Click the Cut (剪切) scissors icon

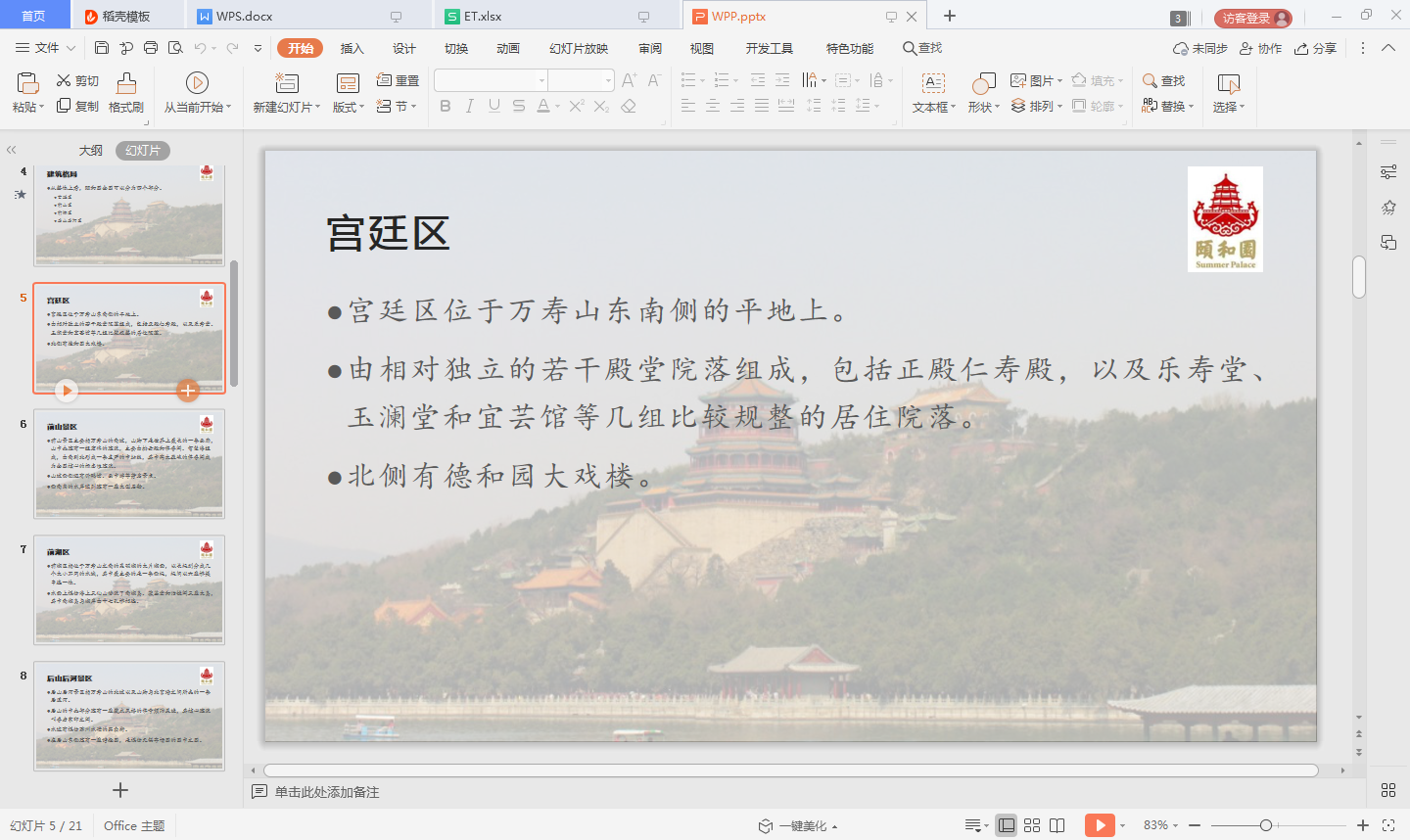(64, 80)
